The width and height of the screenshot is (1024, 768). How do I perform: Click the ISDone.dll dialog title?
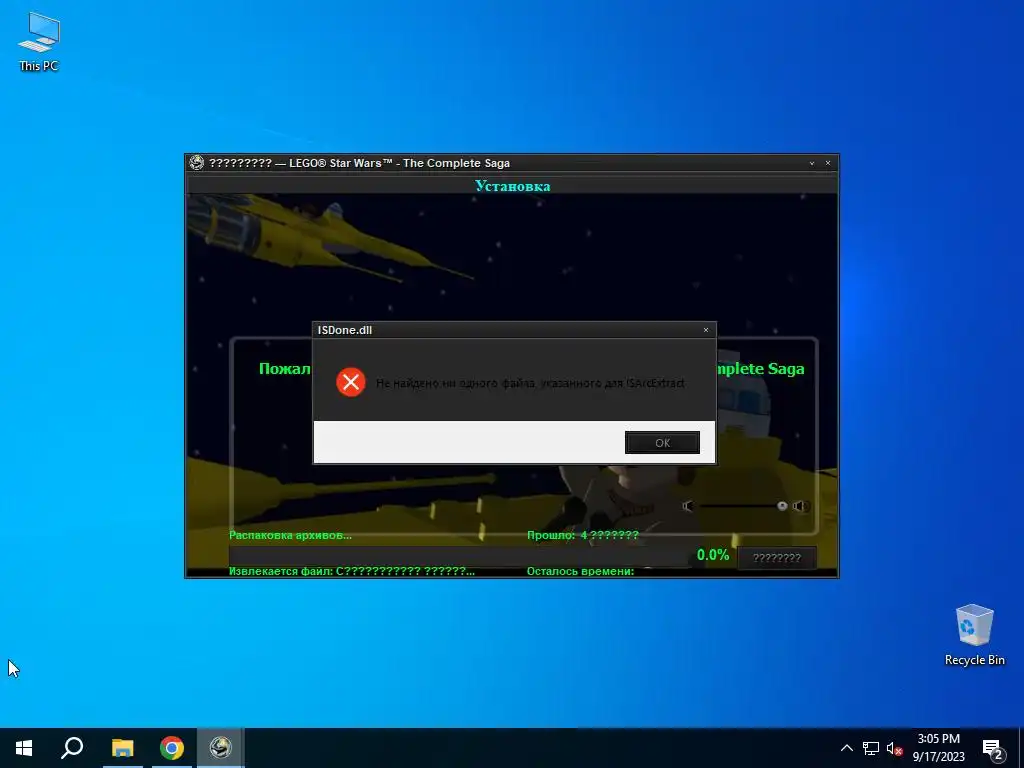pos(345,330)
